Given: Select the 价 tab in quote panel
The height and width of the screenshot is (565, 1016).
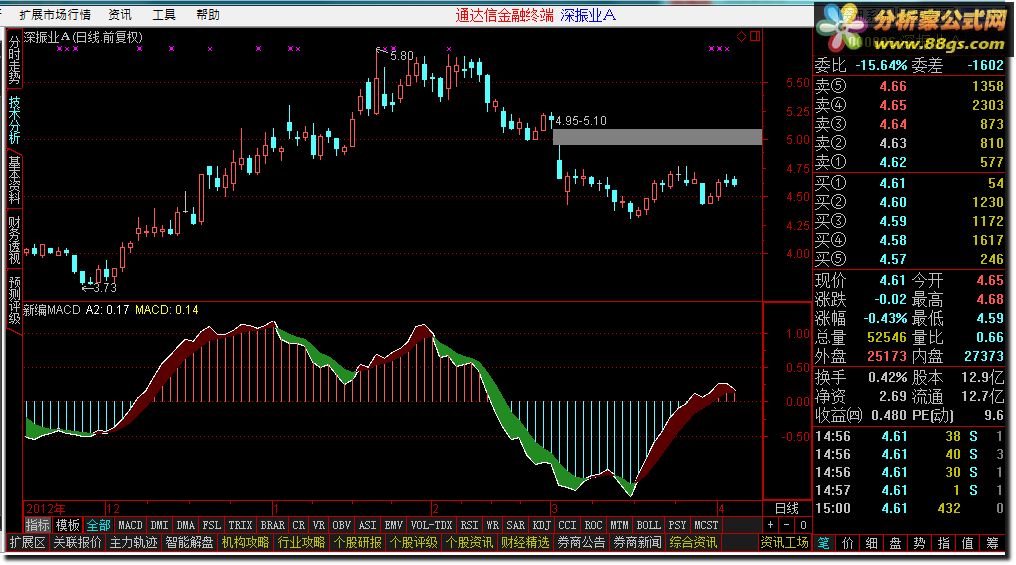Looking at the screenshot, I should coord(848,543).
